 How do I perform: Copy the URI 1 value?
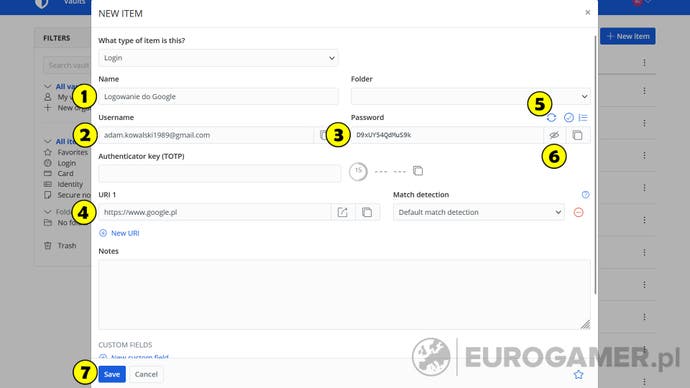tap(367, 212)
